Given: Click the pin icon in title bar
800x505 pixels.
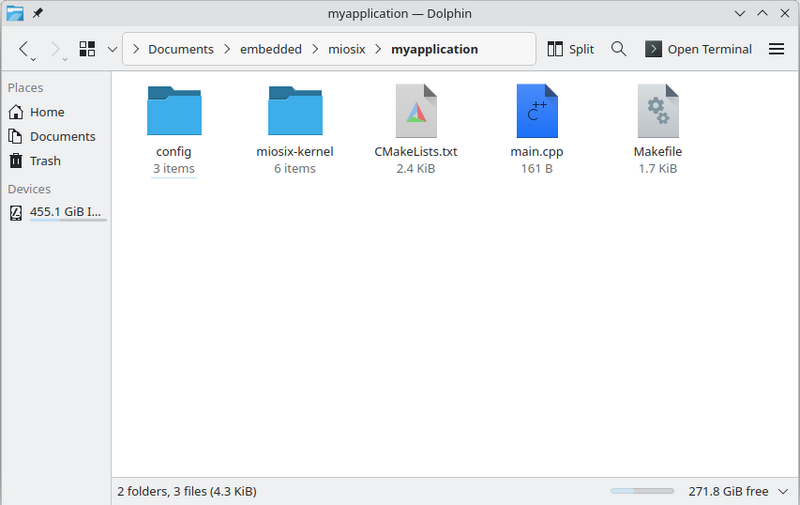Looking at the screenshot, I should pos(38,13).
